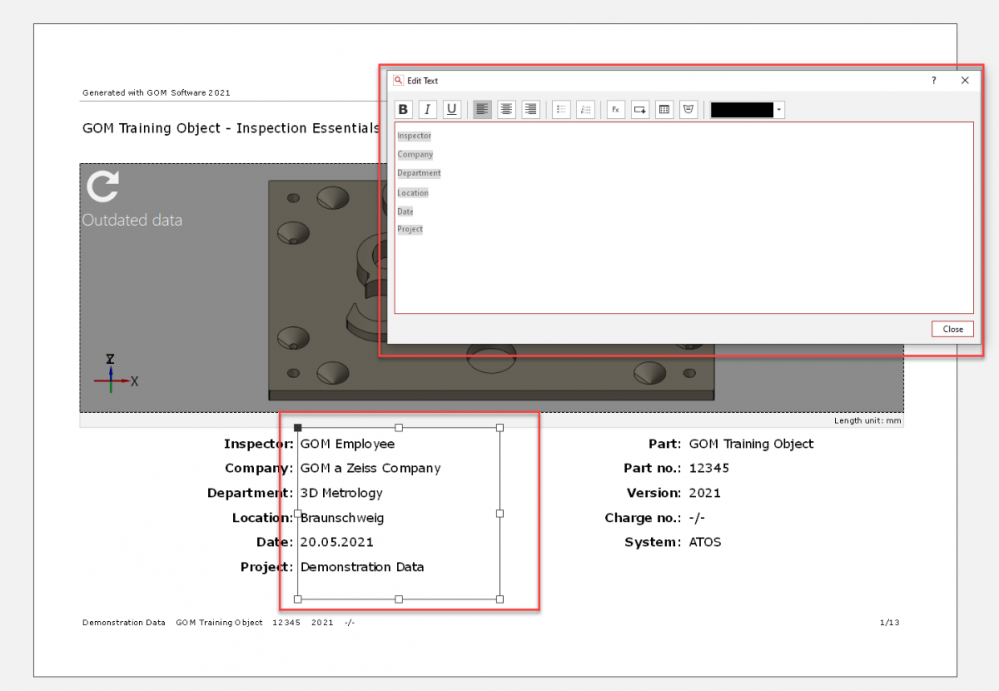The width and height of the screenshot is (999, 691).
Task: Click the insert field icon next to Fx
Action: tap(640, 110)
